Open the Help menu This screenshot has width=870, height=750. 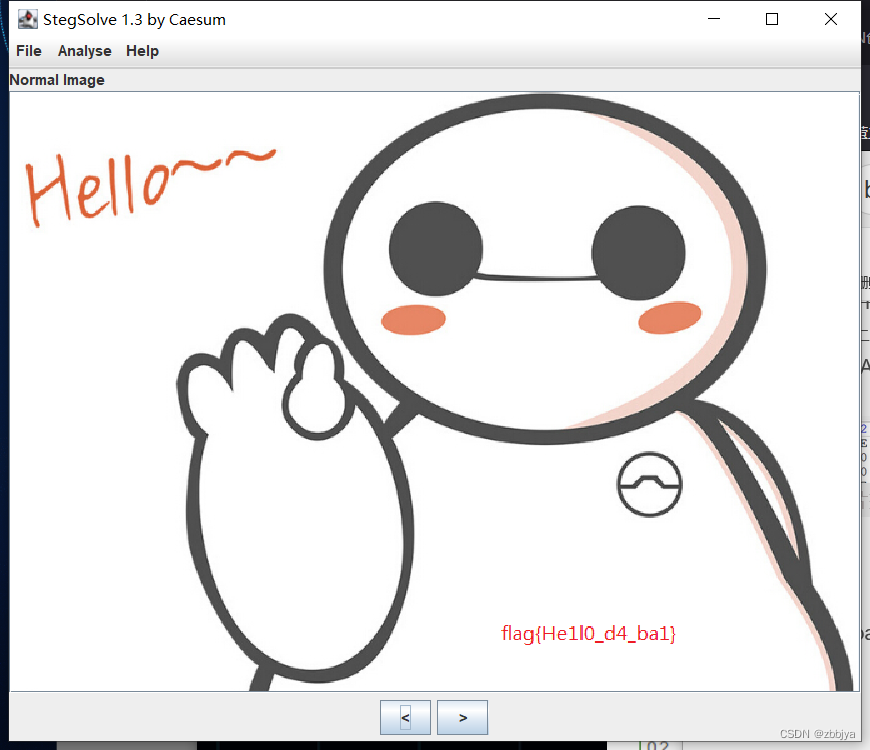[142, 51]
